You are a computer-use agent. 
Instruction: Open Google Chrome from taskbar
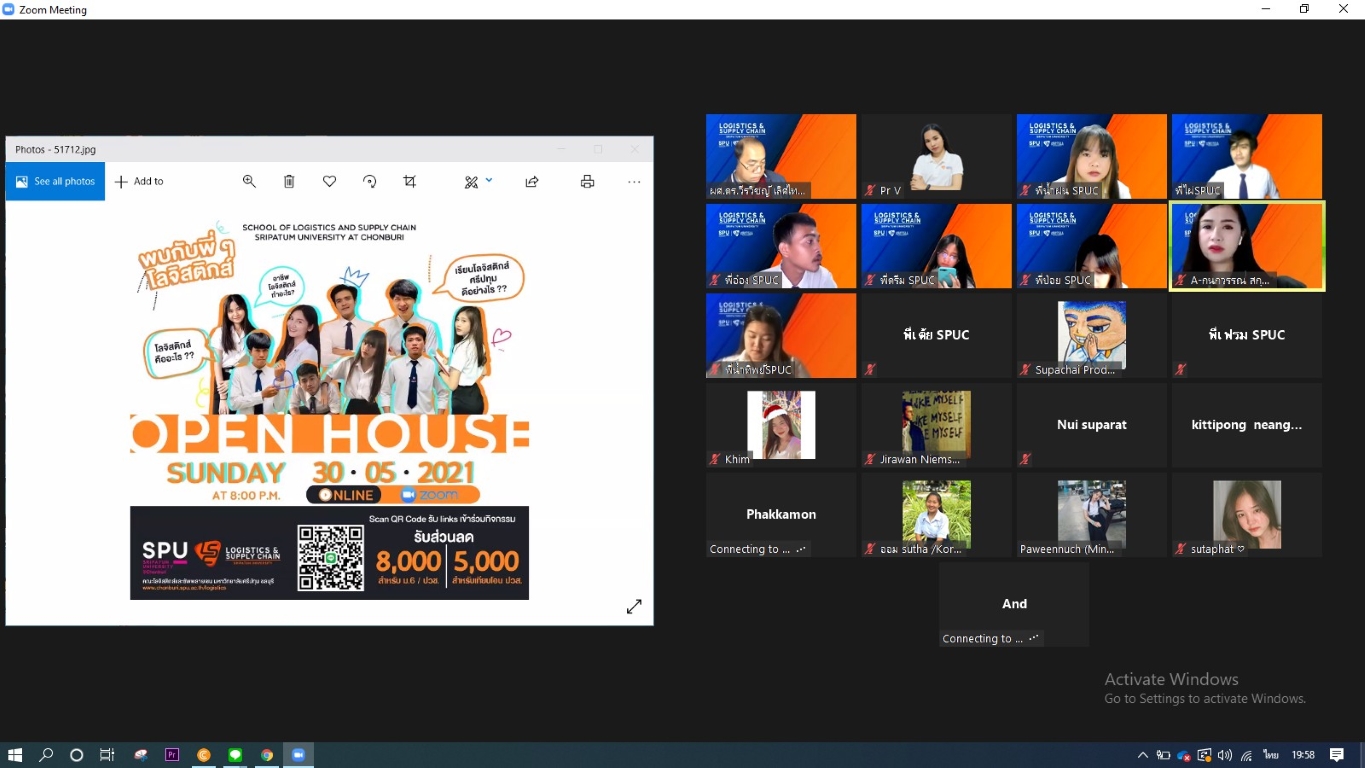(267, 755)
